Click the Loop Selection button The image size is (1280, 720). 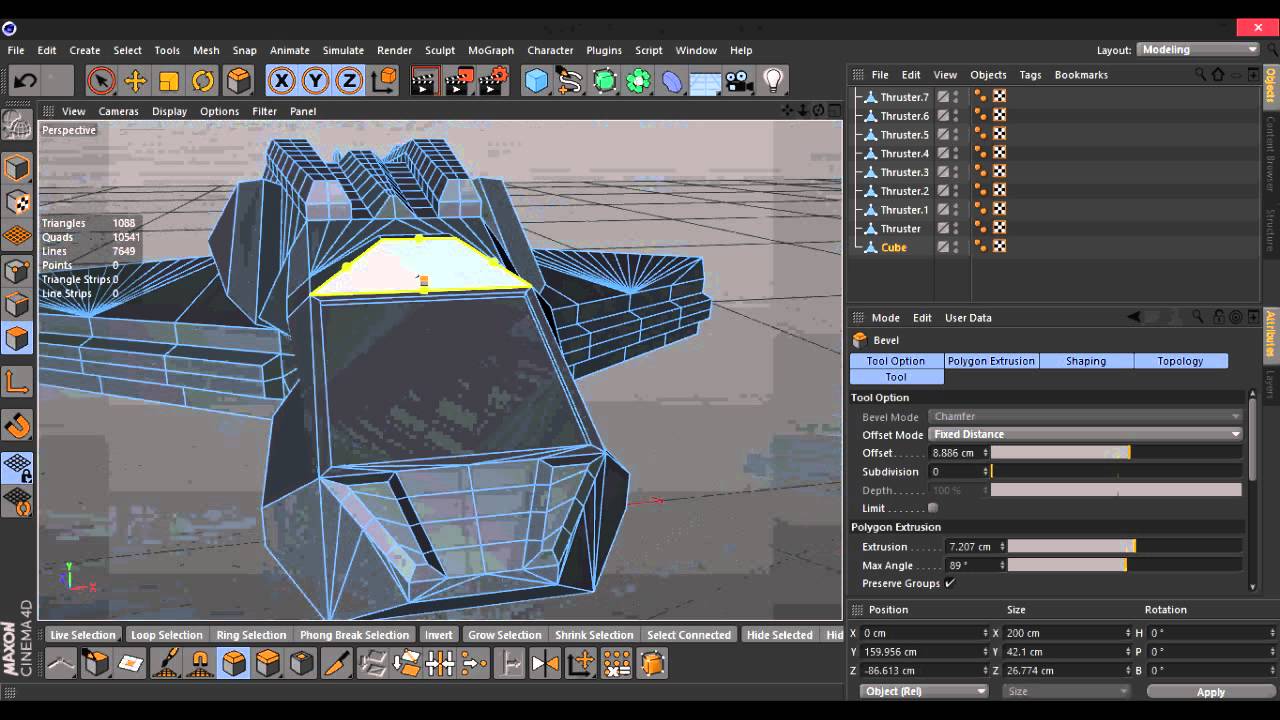[x=167, y=635]
